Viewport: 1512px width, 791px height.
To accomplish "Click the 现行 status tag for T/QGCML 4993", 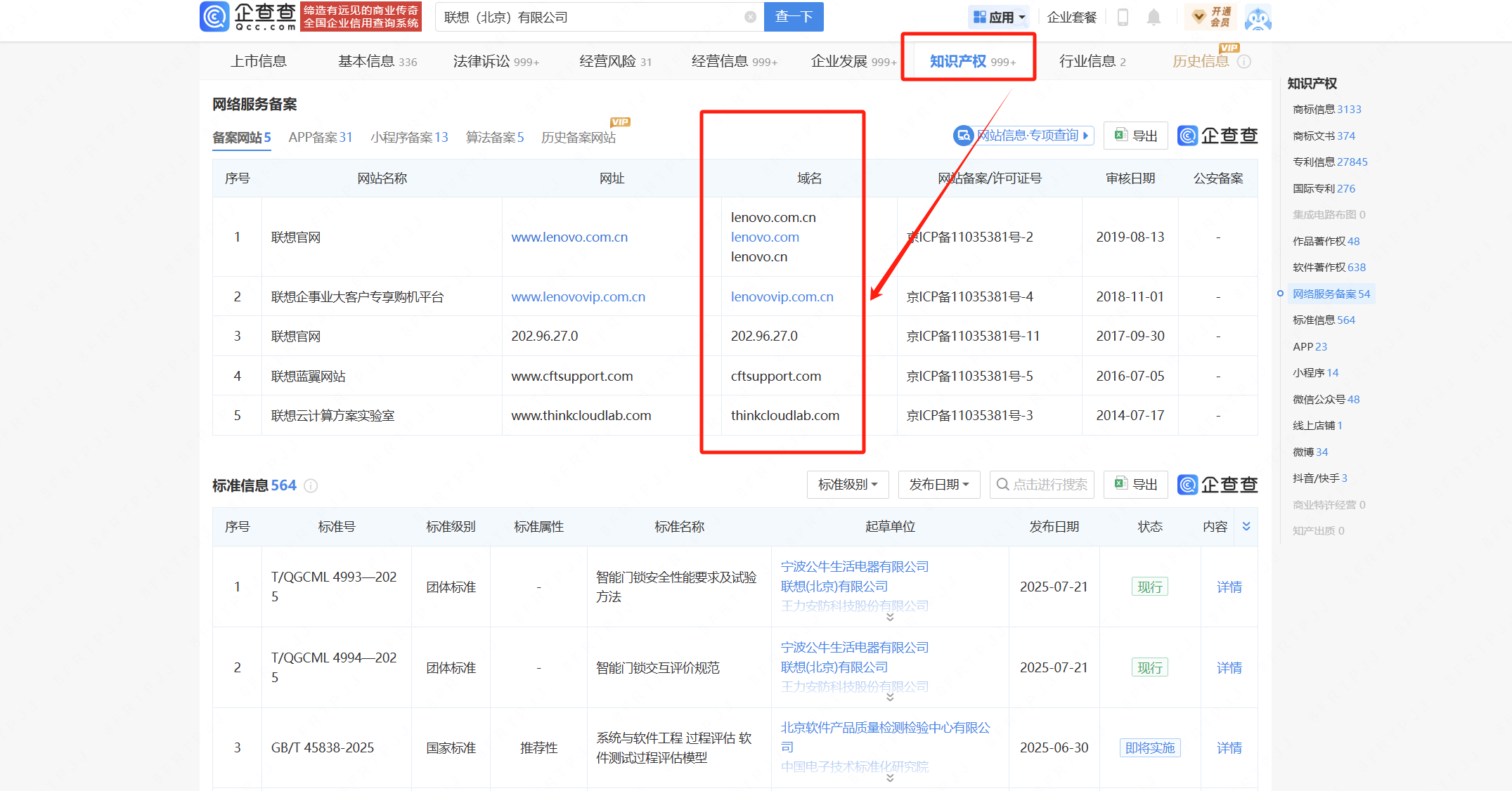I will pos(1150,587).
